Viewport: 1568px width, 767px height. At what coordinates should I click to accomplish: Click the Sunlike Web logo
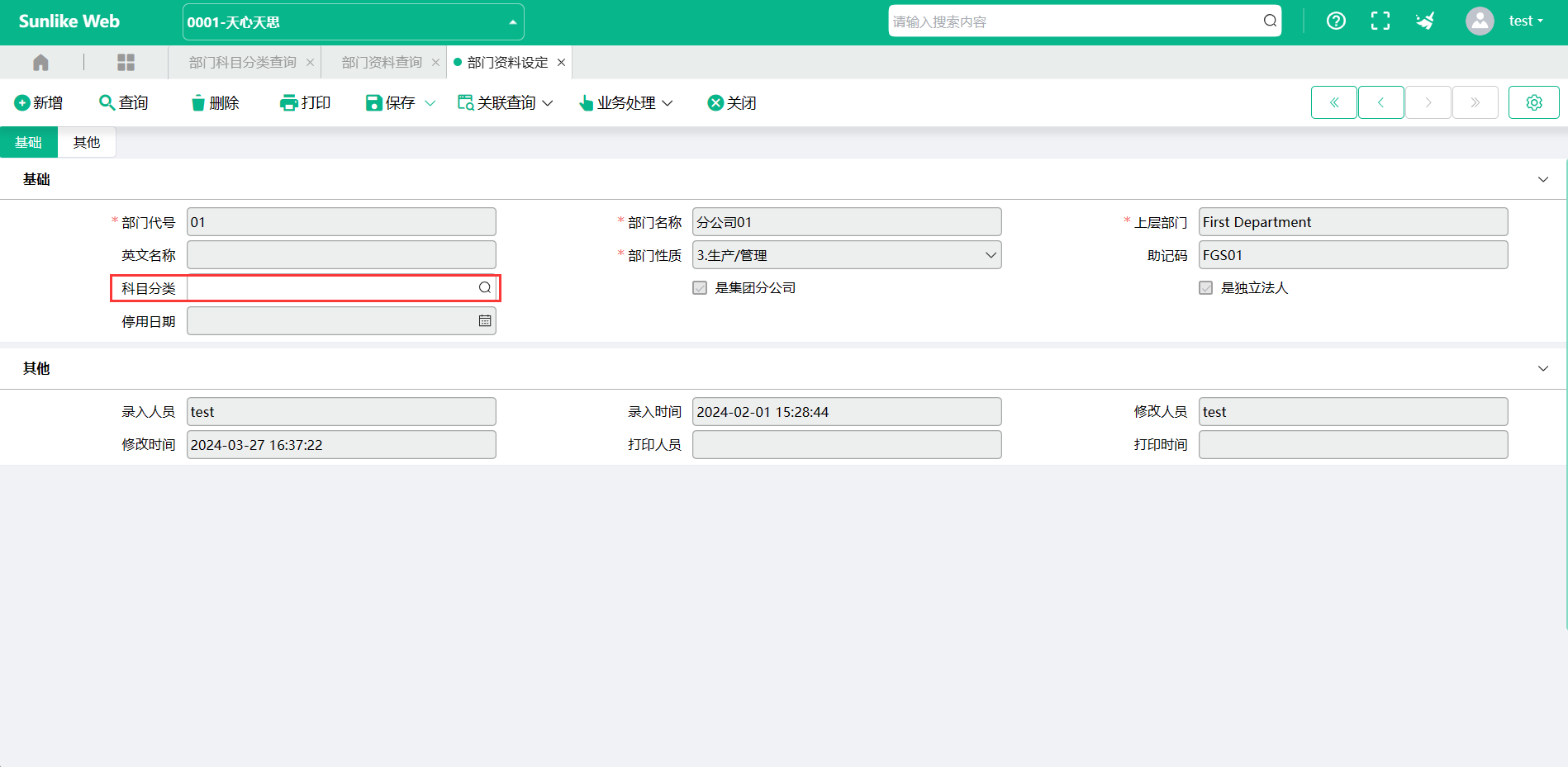pos(69,21)
